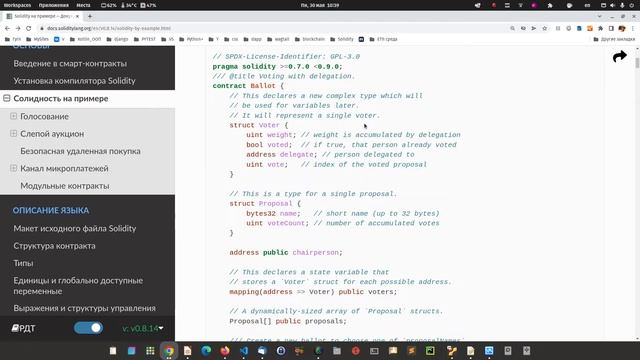
Task: Click the battery 62% indicator in top panel
Action: tap(109, 5)
